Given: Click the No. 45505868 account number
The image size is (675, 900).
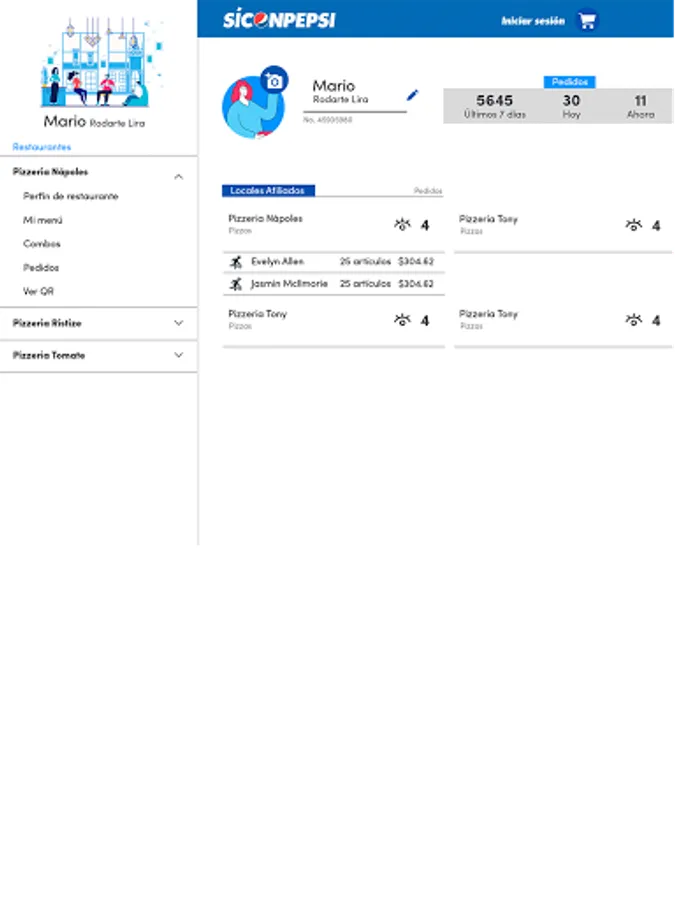Looking at the screenshot, I should point(327,120).
